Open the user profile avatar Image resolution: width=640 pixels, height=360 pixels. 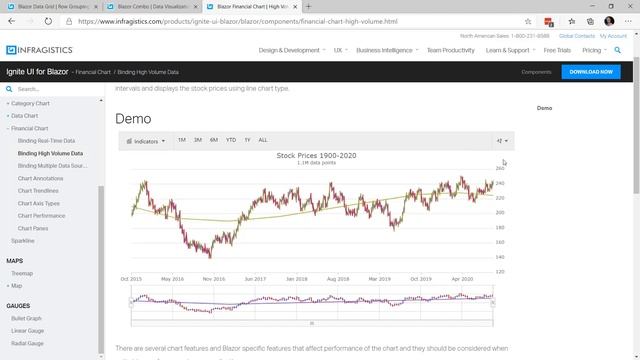tap(609, 21)
